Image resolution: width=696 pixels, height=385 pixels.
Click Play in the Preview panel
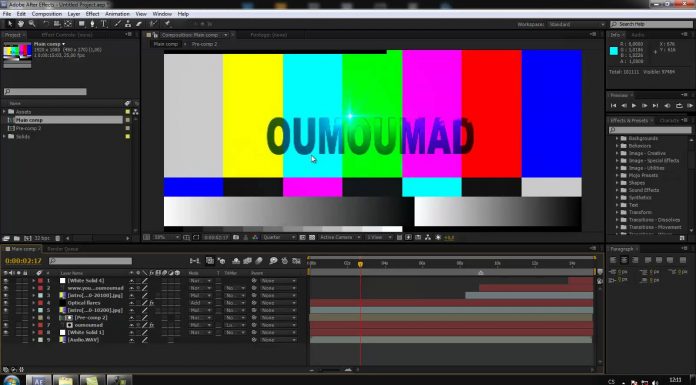coord(634,106)
